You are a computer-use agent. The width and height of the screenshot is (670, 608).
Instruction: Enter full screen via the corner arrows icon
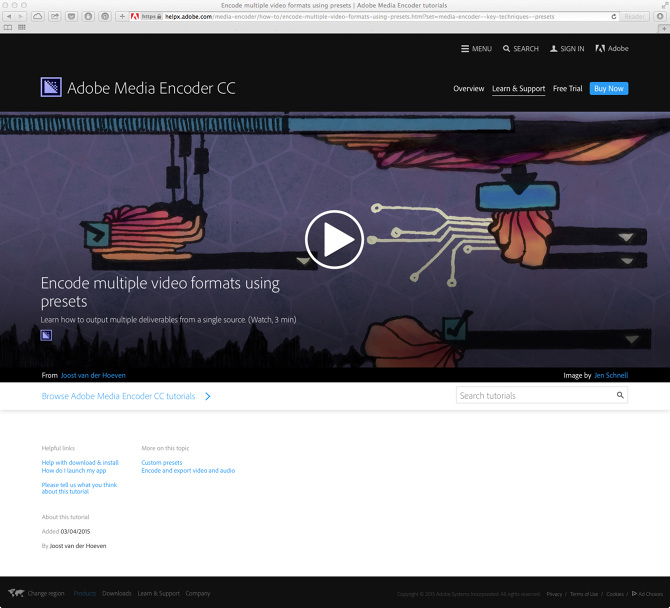pos(665,5)
